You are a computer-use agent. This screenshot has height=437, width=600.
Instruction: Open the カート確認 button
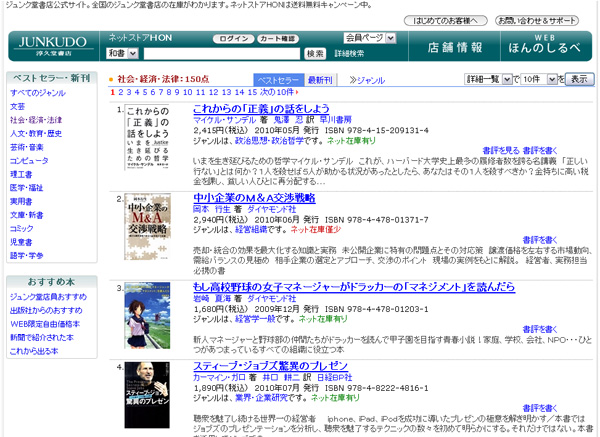[277, 39]
